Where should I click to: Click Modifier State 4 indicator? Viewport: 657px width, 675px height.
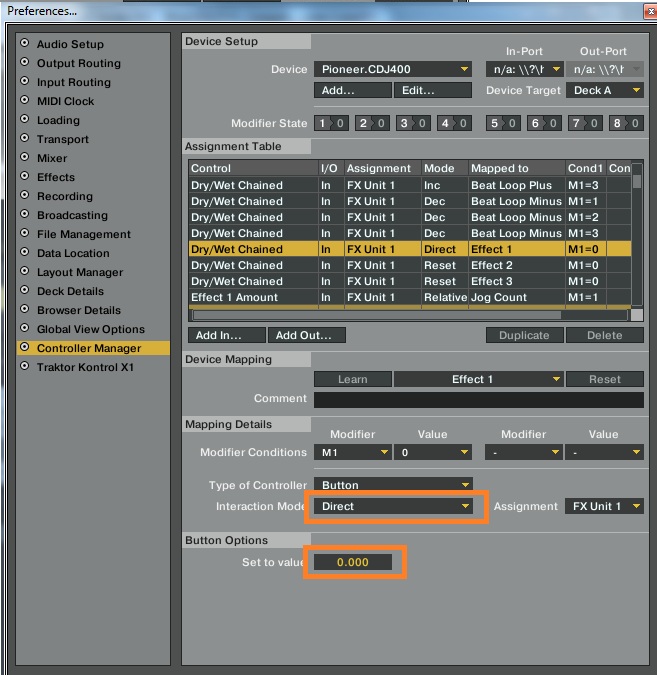click(x=454, y=123)
